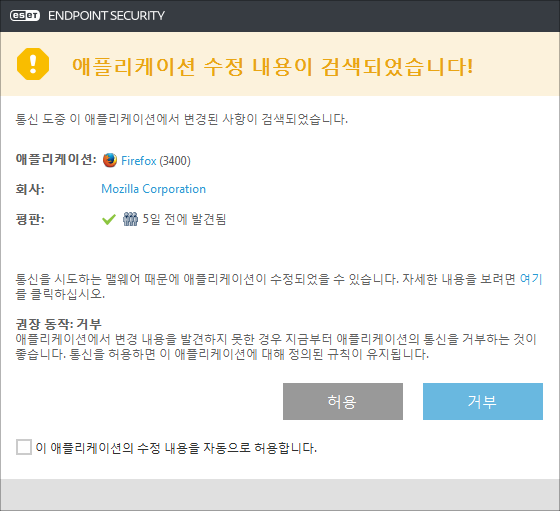
Task: Click the green reputation checkmark icon
Action: tap(109, 219)
